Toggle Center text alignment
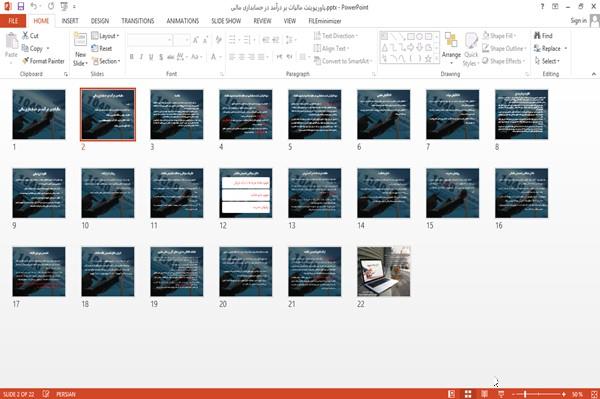600x399 pixels. 241,57
